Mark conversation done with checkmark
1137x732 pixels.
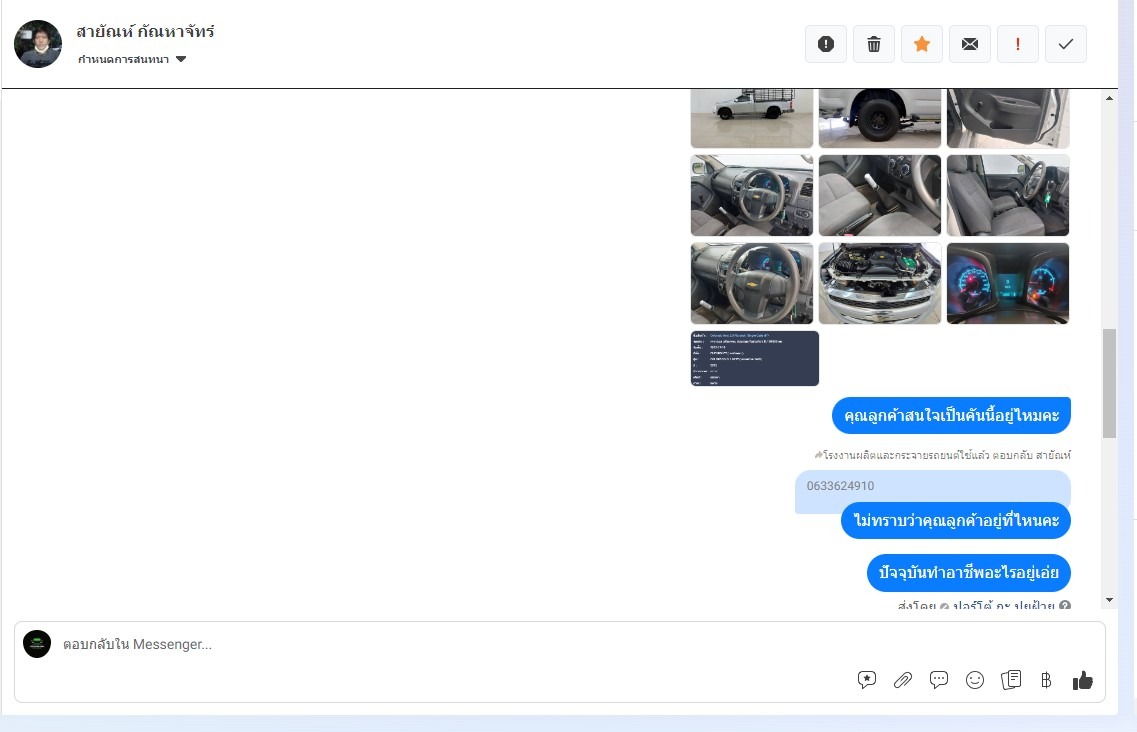point(1065,44)
